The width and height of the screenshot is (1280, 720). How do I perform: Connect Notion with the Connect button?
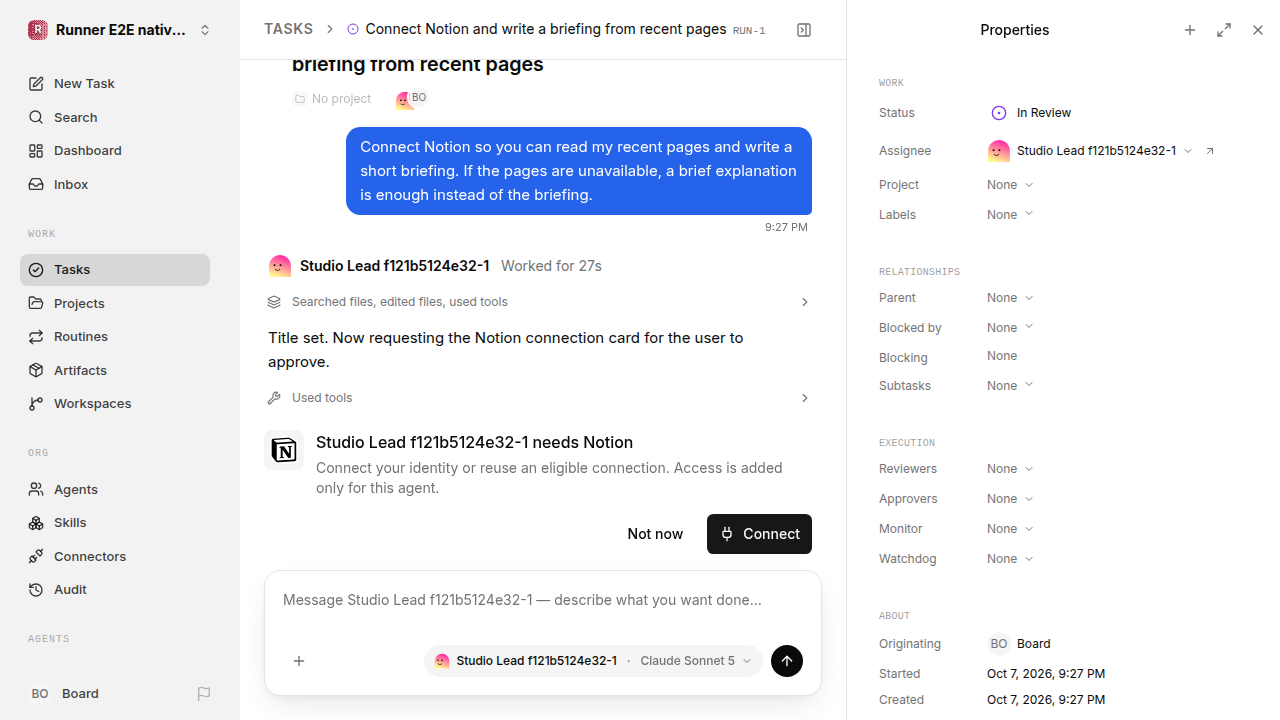[x=759, y=534]
